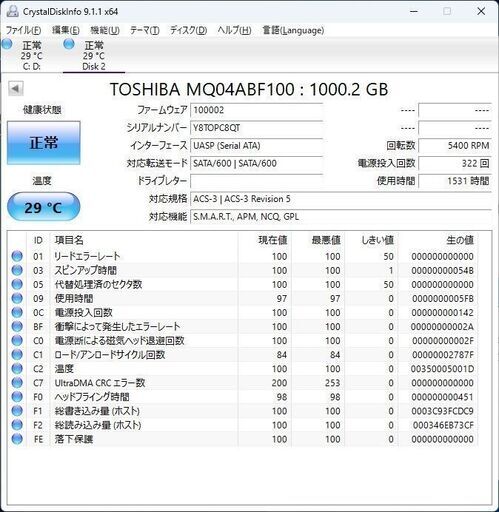Select the 電源断による磁気ヘッド退避回数 row
499x512 pixels.
click(x=243, y=340)
